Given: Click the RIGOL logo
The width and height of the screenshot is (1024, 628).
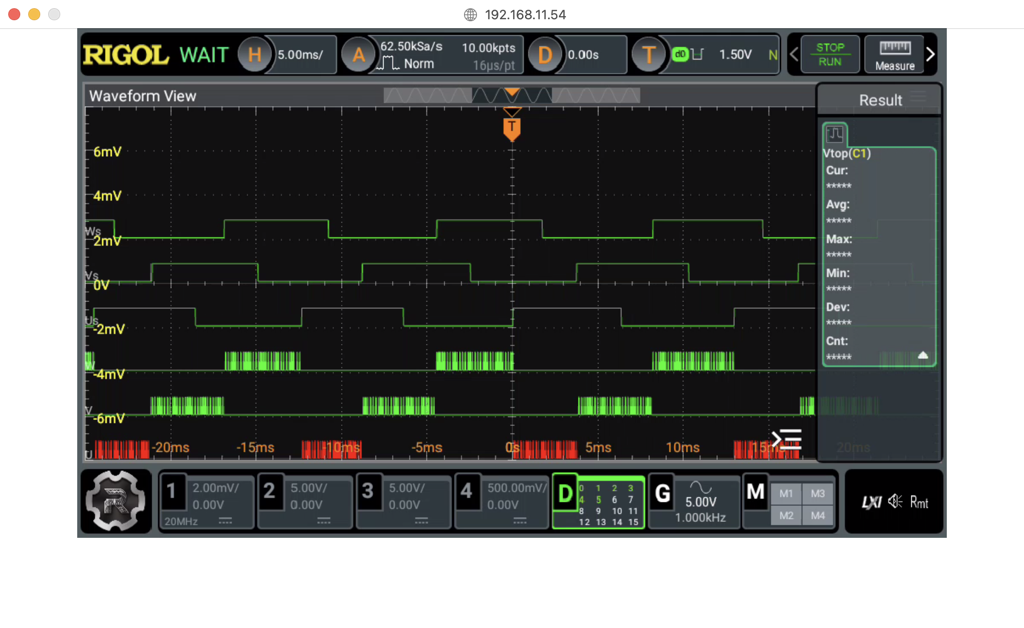Looking at the screenshot, I should (x=125, y=55).
